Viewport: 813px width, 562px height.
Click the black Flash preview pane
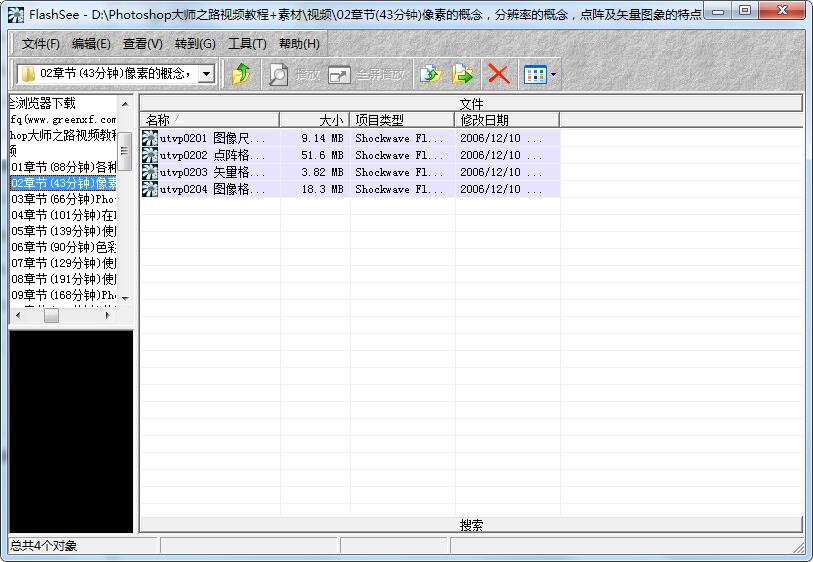click(x=71, y=431)
